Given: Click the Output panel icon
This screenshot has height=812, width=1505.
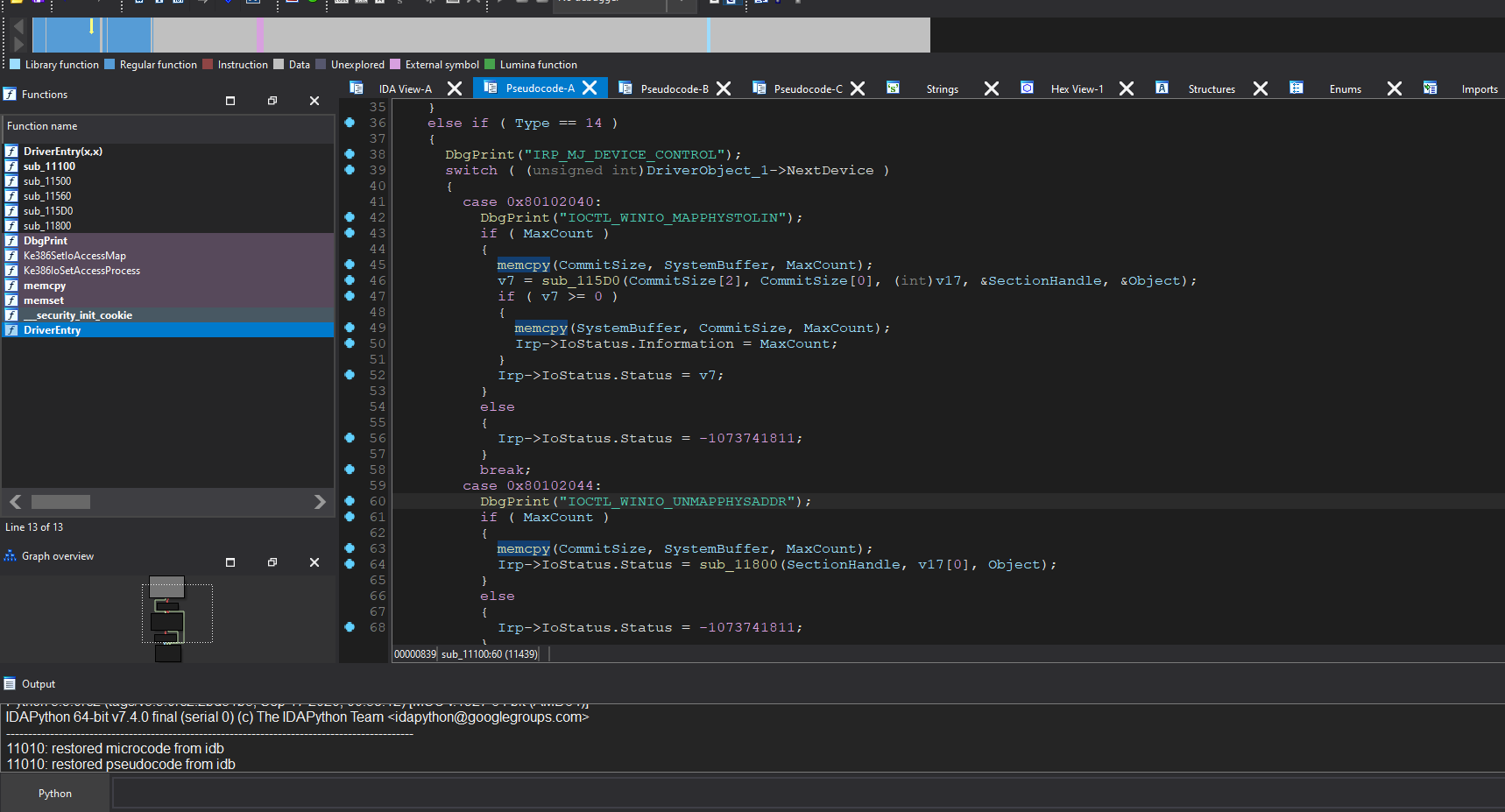Looking at the screenshot, I should pos(11,684).
